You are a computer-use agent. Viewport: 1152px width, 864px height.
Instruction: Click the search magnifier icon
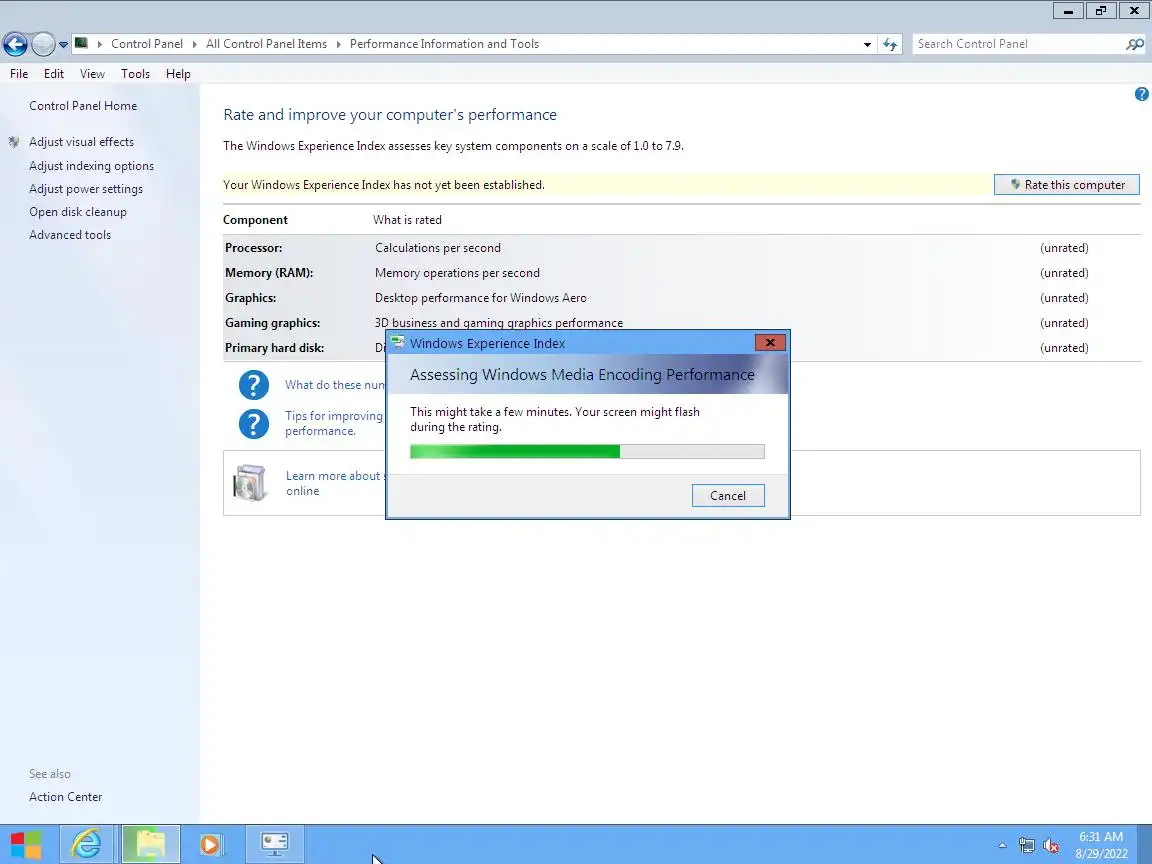(1134, 44)
